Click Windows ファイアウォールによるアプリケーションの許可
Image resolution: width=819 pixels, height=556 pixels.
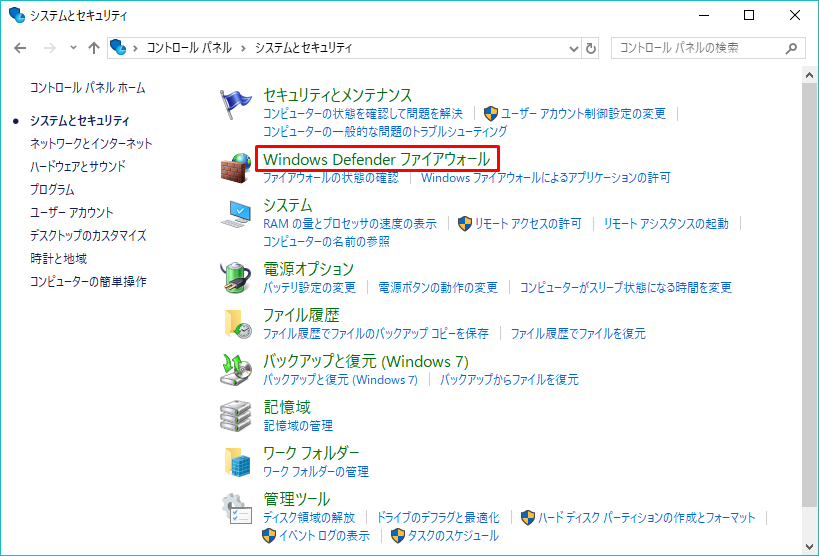click(545, 178)
